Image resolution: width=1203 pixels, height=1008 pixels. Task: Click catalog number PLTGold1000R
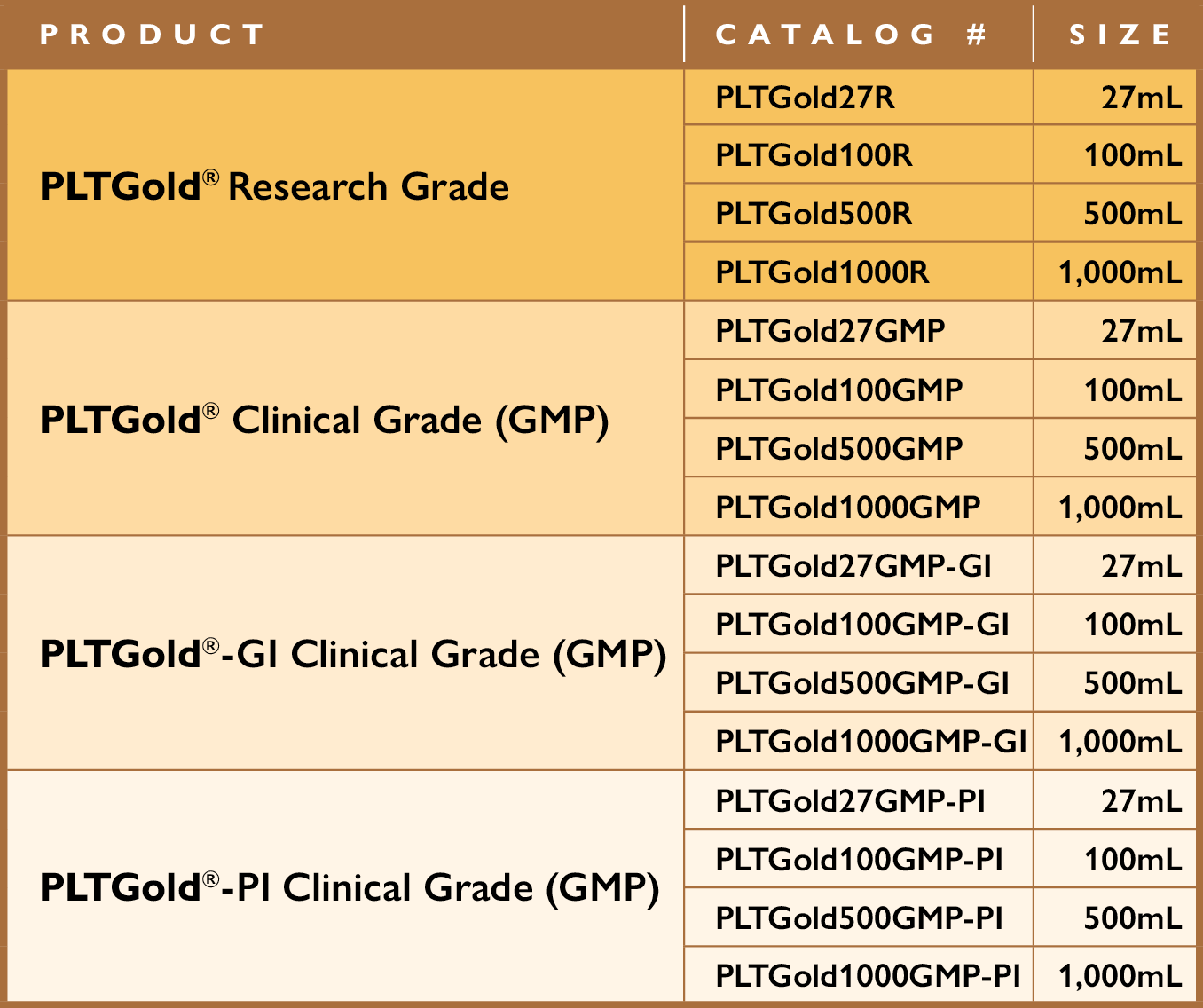822,272
